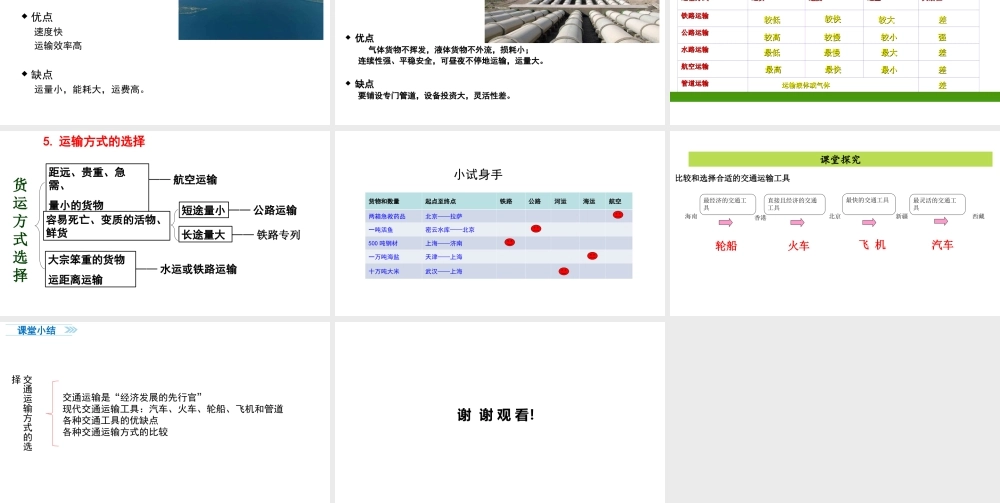Select the red '轮船' answer text
1000x503 pixels.
tap(726, 245)
